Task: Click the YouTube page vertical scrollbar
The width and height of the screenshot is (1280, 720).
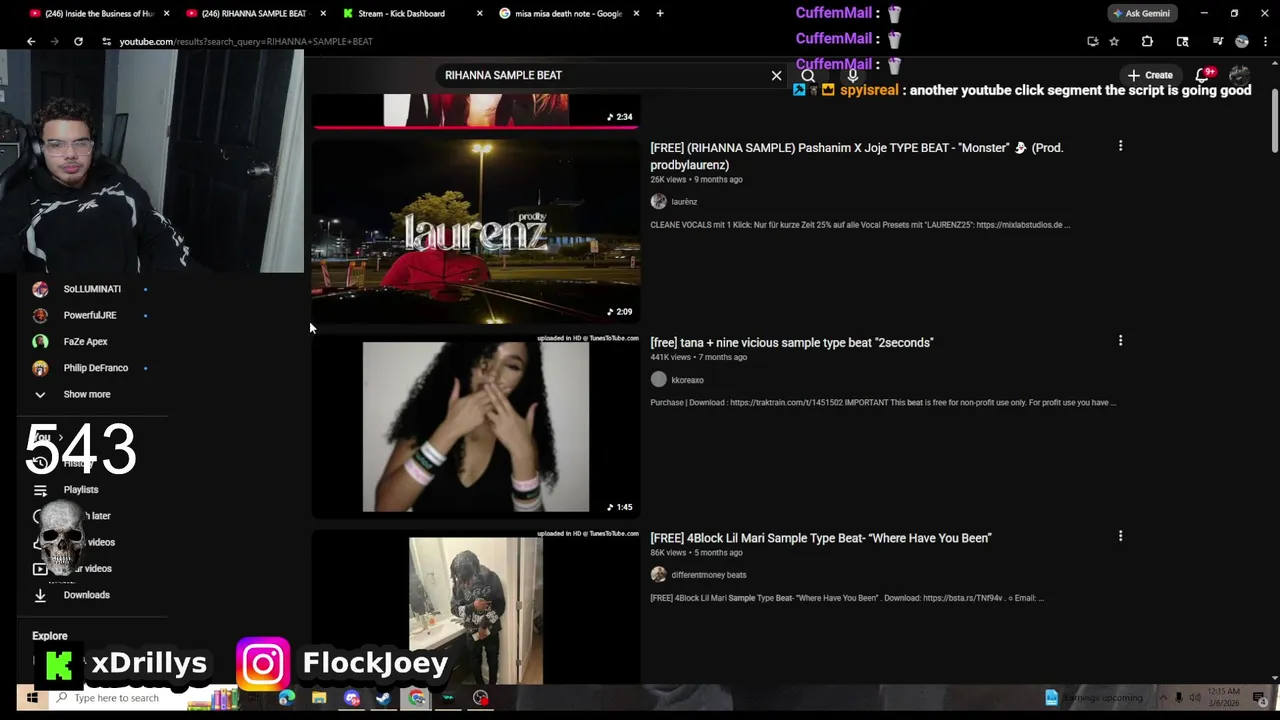Action: pos(1274,120)
